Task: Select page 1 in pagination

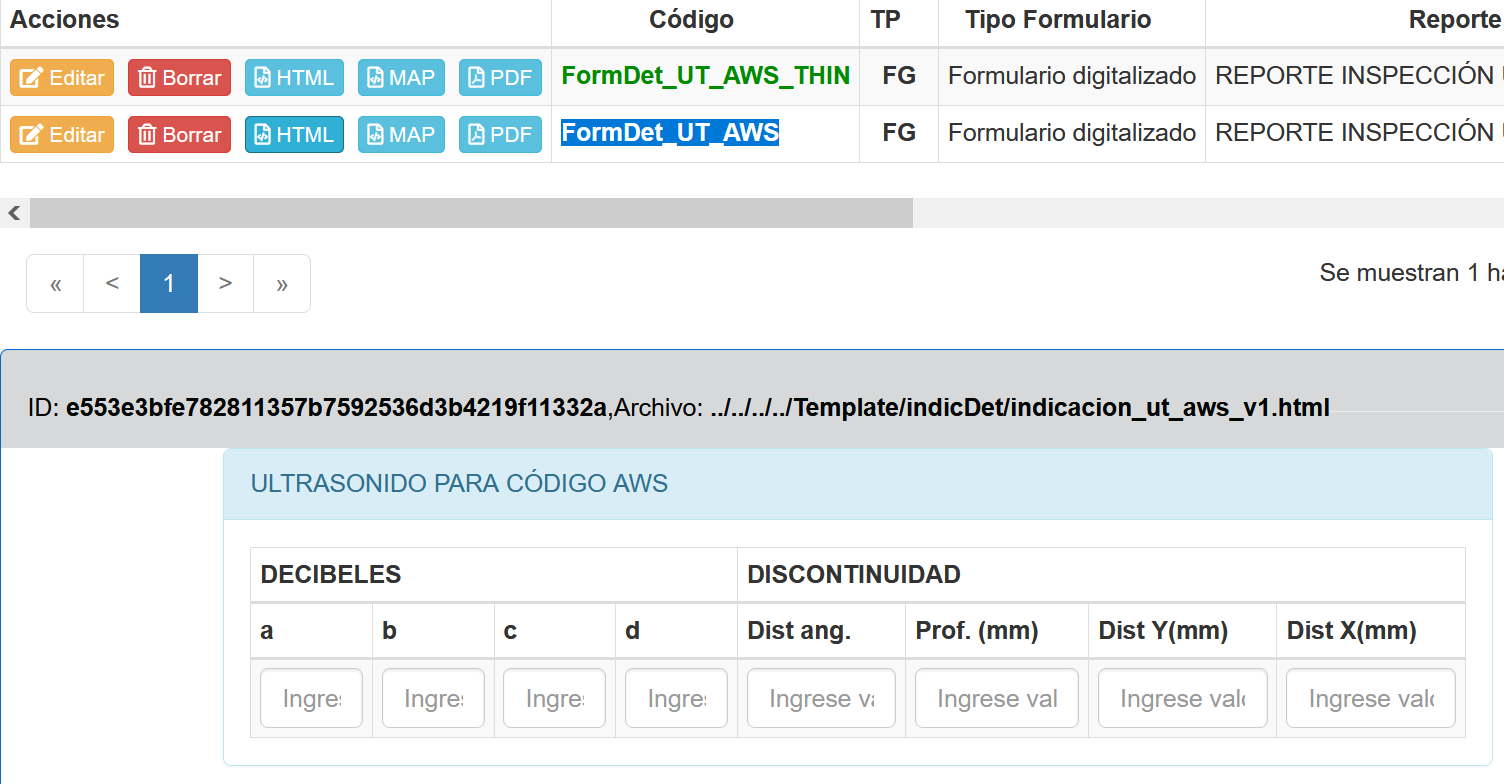Action: (x=169, y=284)
